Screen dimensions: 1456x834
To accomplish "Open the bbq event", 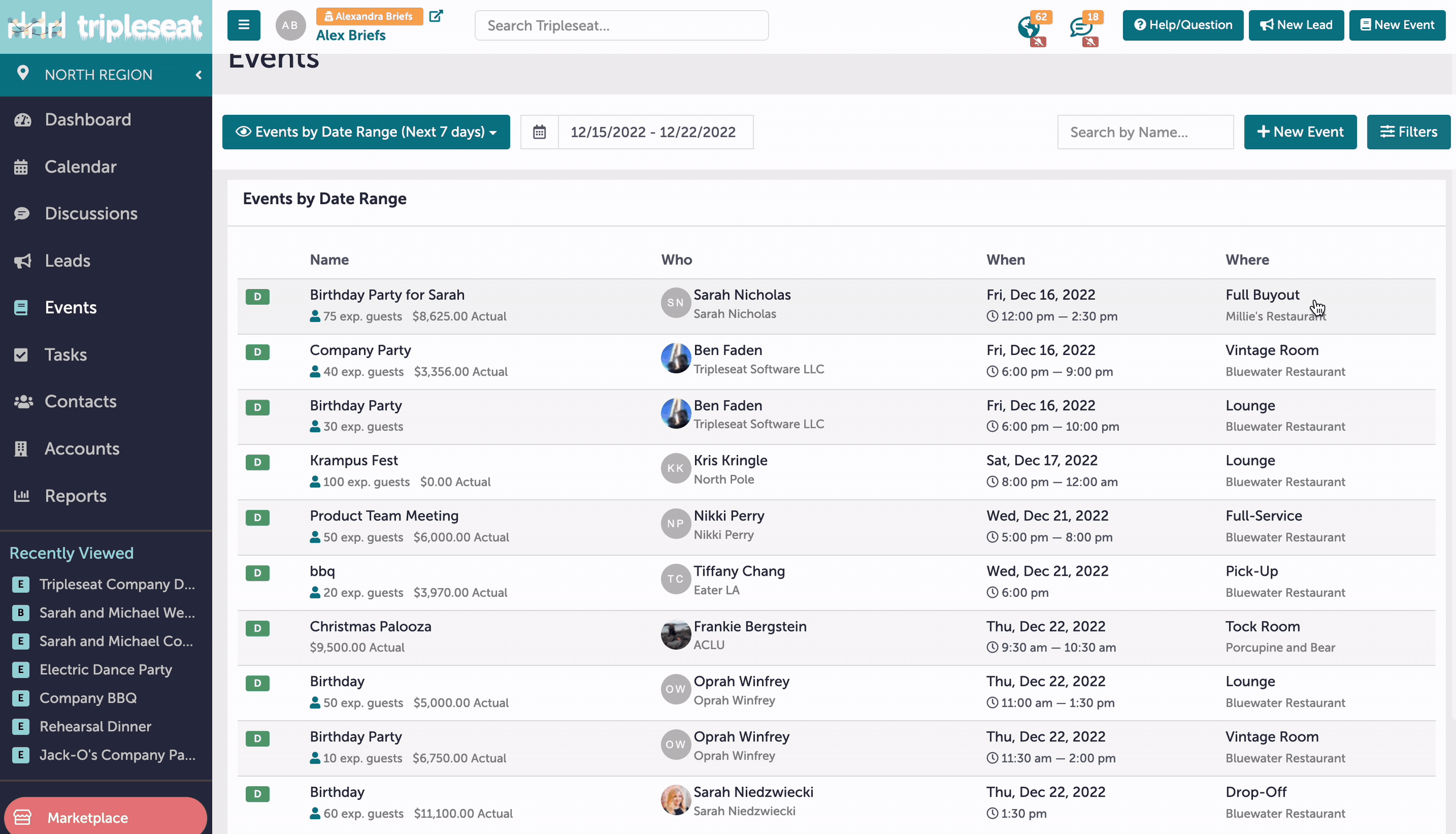I will click(x=322, y=571).
